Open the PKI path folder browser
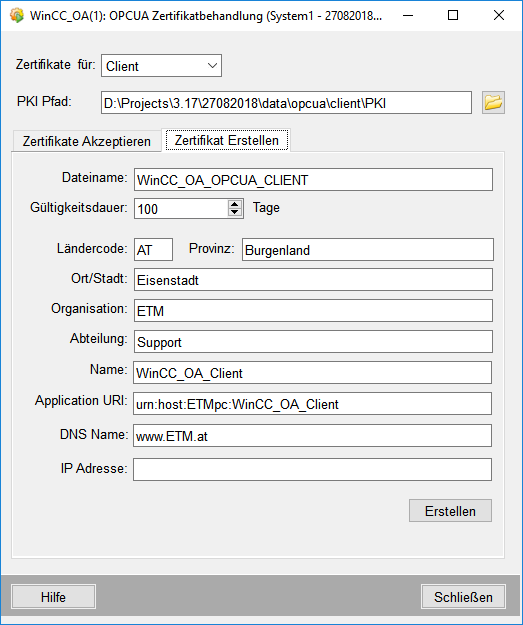Image resolution: width=523 pixels, height=625 pixels. [x=493, y=102]
